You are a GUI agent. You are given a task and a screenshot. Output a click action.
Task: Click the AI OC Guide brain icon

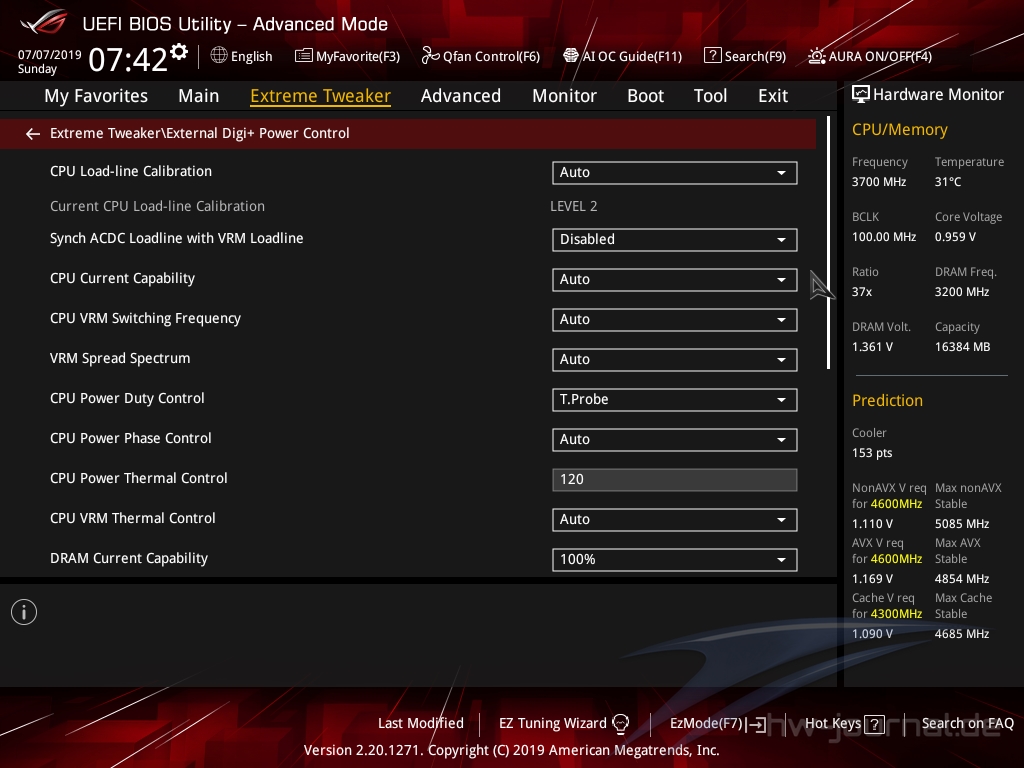coord(571,56)
